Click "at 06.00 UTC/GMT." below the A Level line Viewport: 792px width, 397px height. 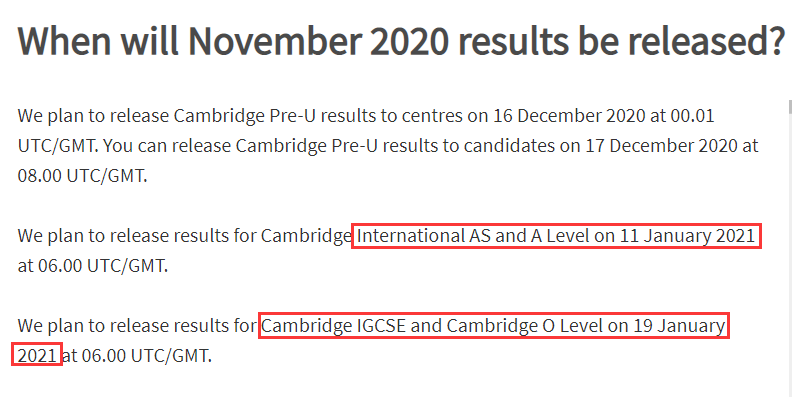coord(92,266)
